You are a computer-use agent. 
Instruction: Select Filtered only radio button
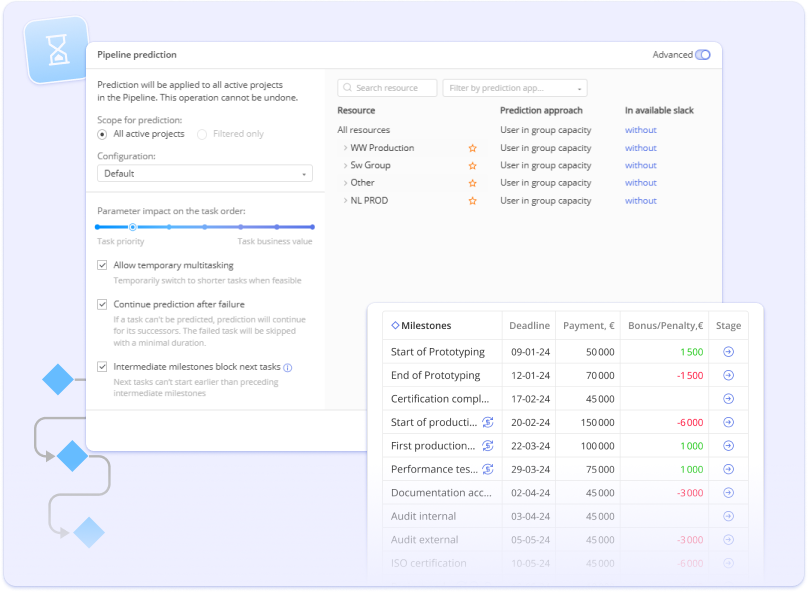[x=202, y=134]
